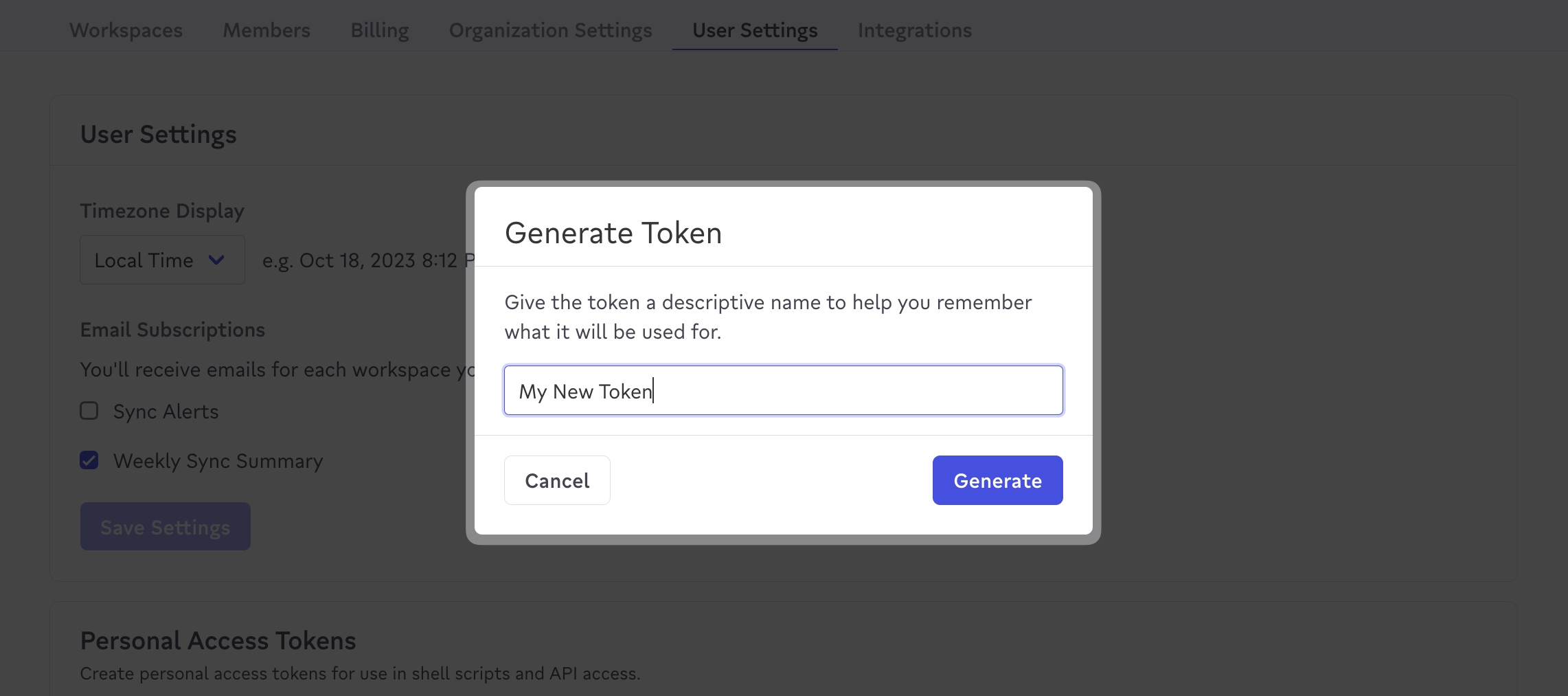Click inside the token name field
This screenshot has width=1568, height=696.
pos(783,390)
